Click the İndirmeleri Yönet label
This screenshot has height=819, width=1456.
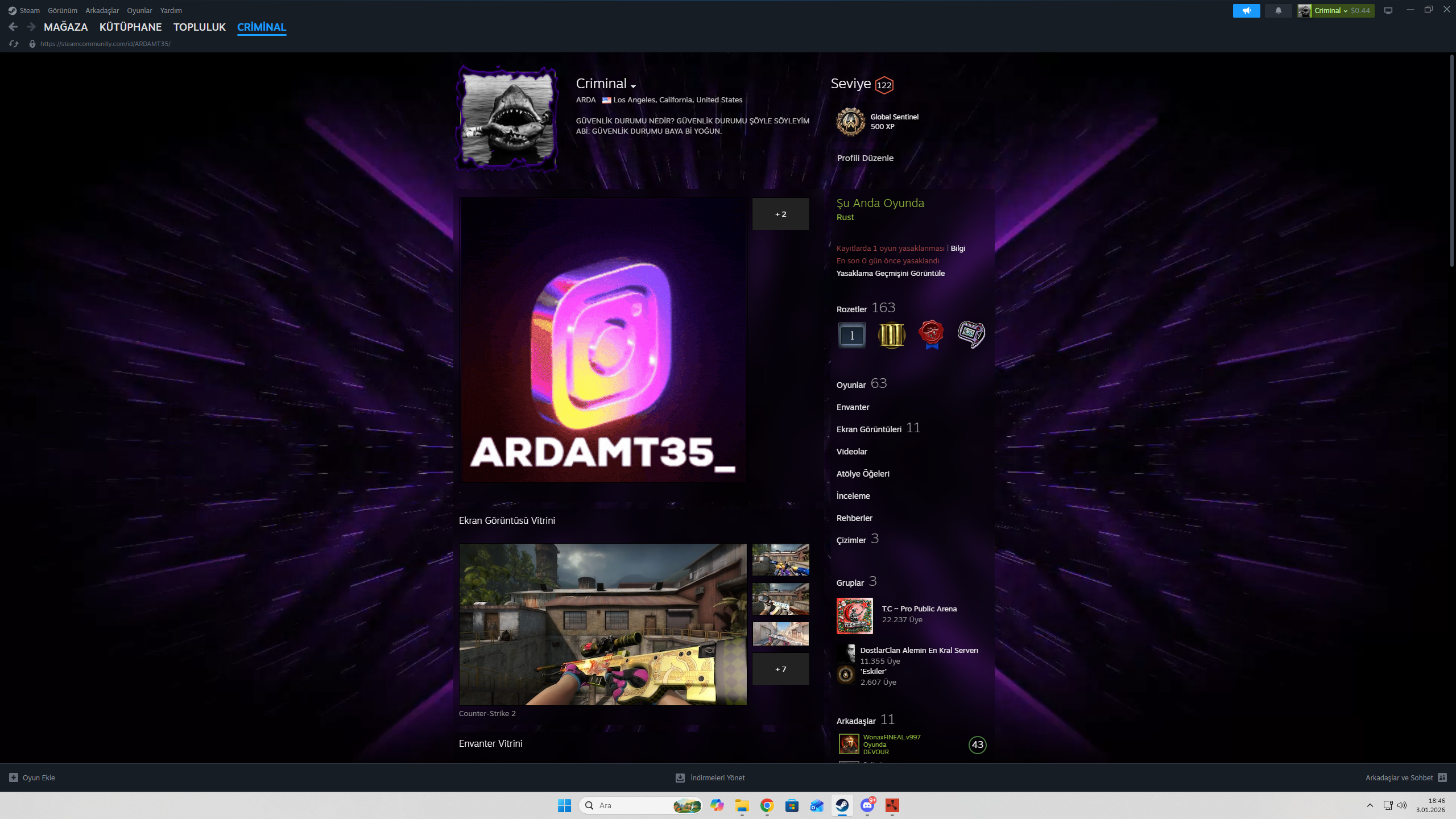(717, 777)
